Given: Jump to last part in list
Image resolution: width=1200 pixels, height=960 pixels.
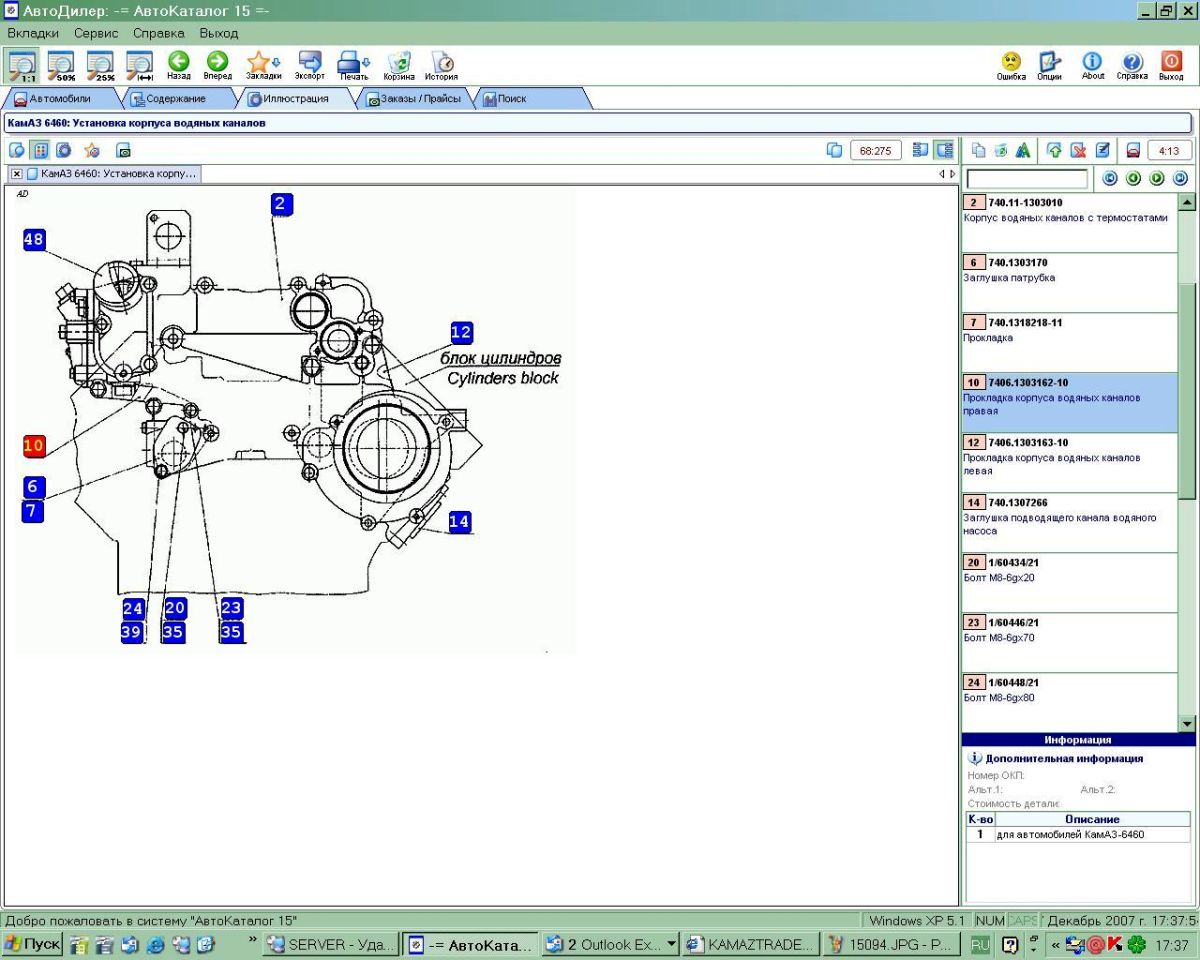Looking at the screenshot, I should (1180, 178).
